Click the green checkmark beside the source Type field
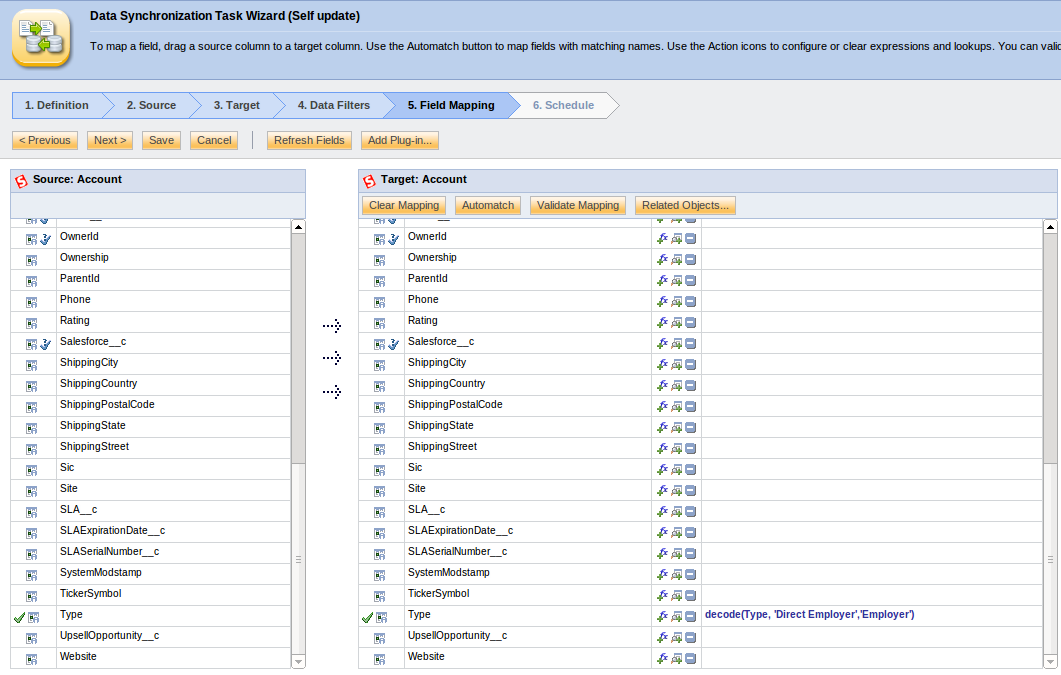 tap(20, 616)
